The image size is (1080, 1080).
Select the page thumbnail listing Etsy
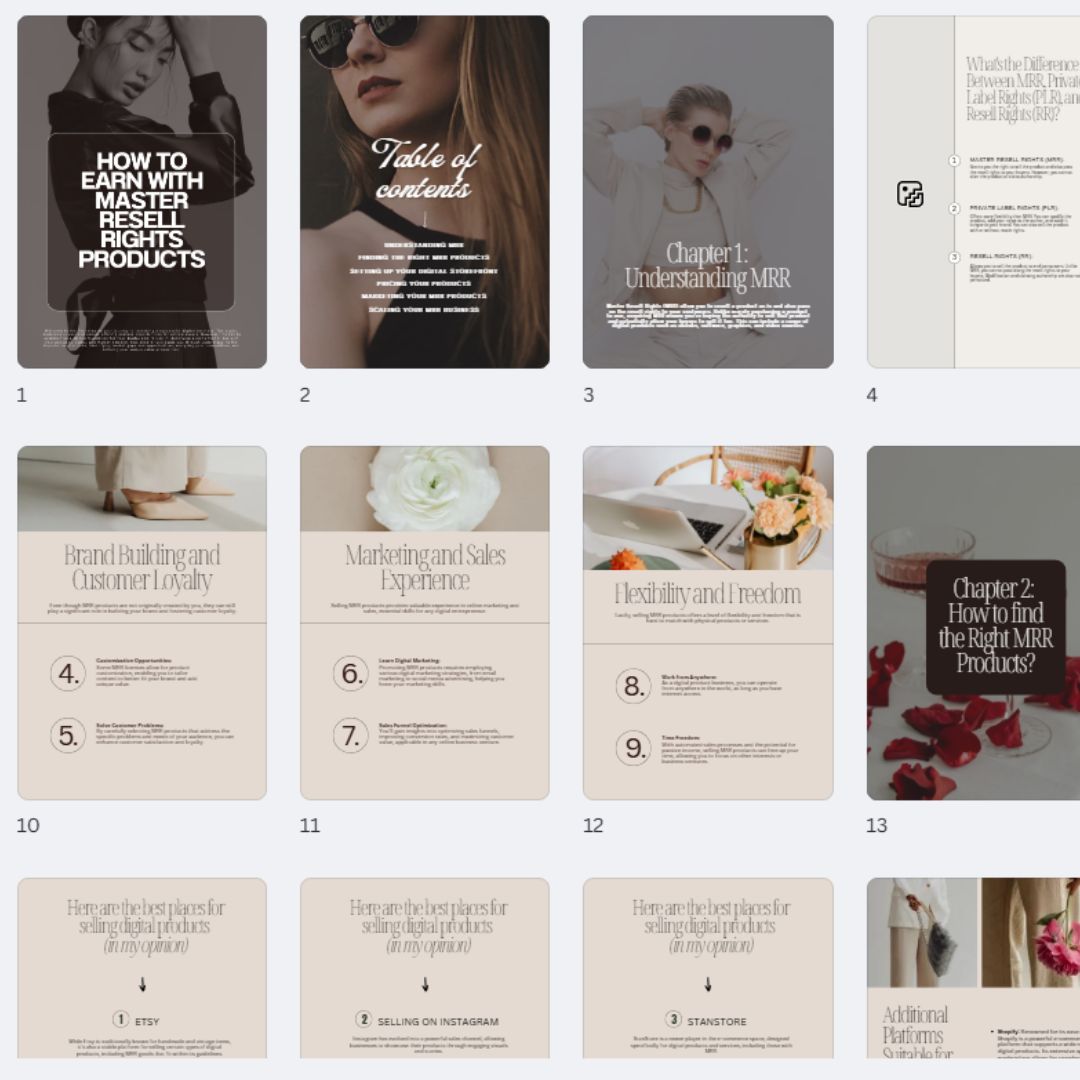pyautogui.click(x=142, y=966)
